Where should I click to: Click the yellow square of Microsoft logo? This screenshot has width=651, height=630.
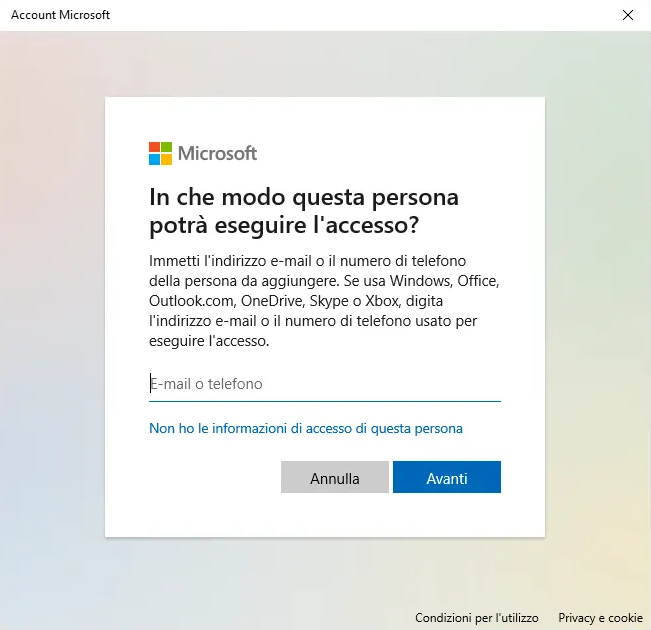pos(167,159)
